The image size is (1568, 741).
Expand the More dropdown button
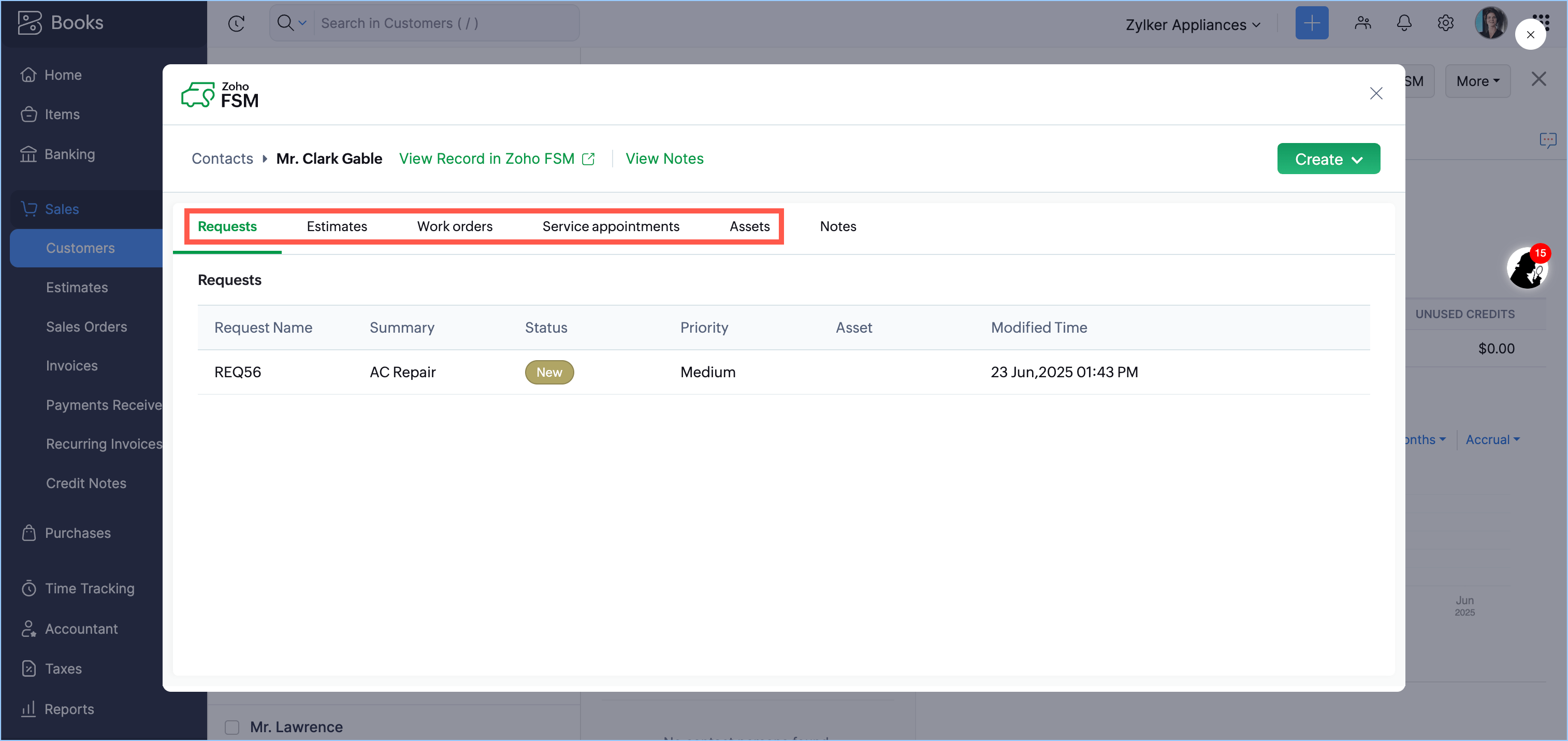point(1477,81)
